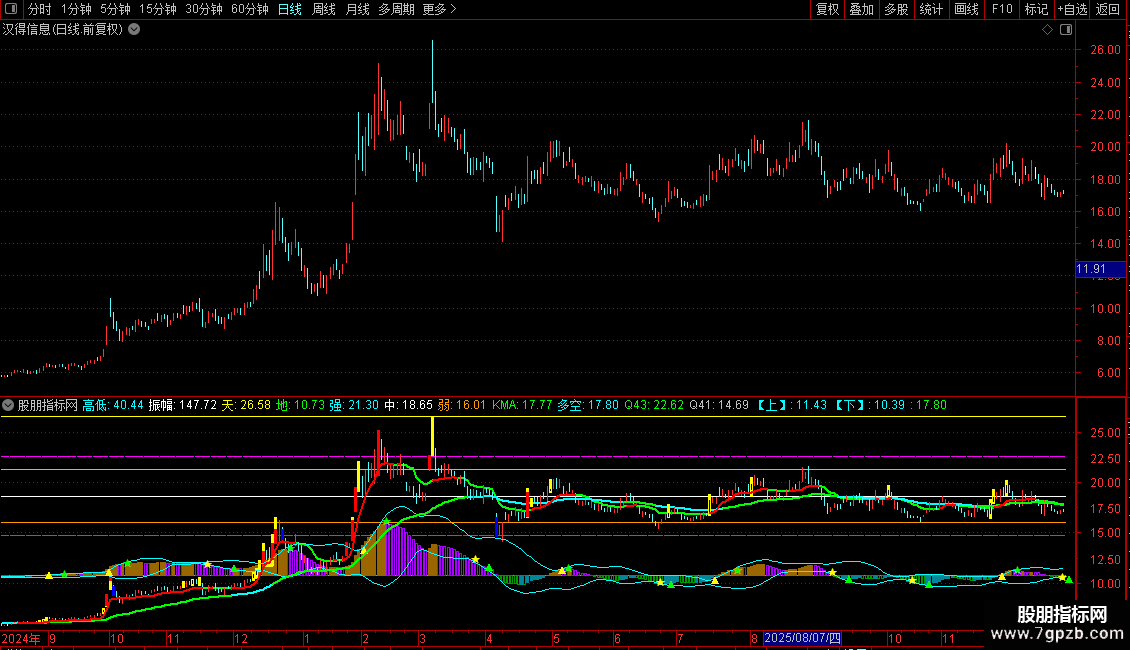The height and width of the screenshot is (650, 1130).
Task: Open the 统计 statistics view
Action: 931,10
